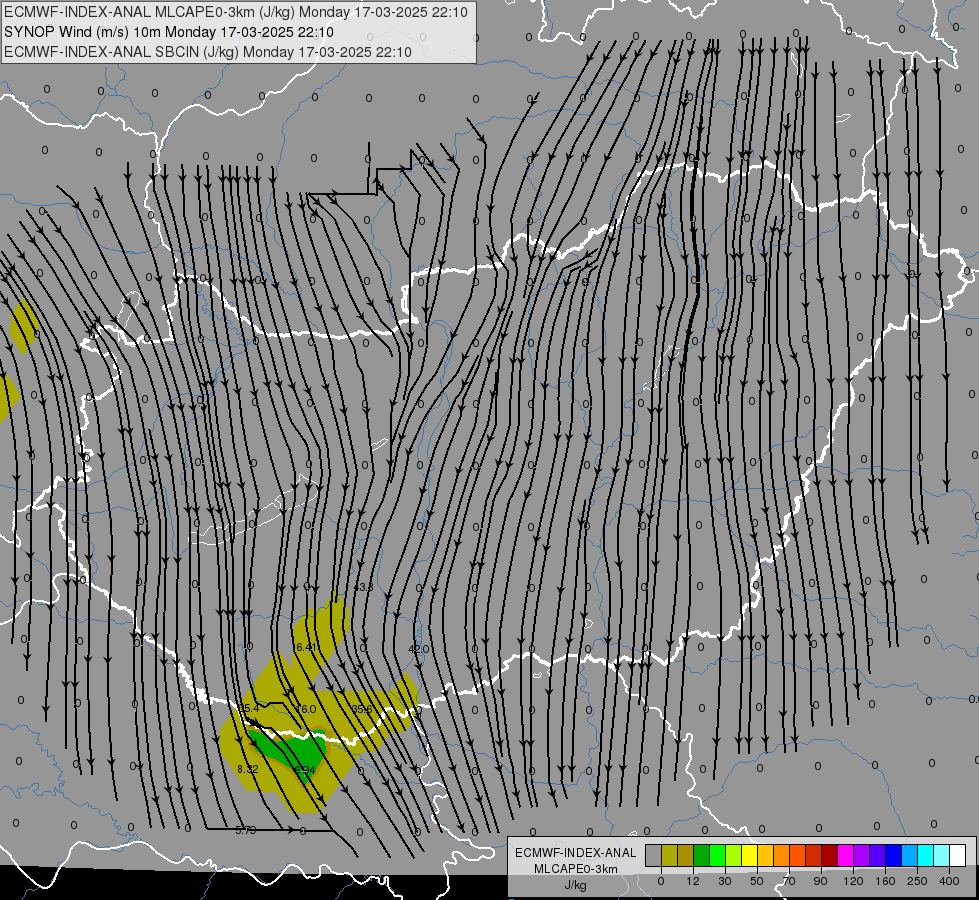Click the SBCIN title line at top
Viewport: 979px width, 900px height.
(208, 52)
